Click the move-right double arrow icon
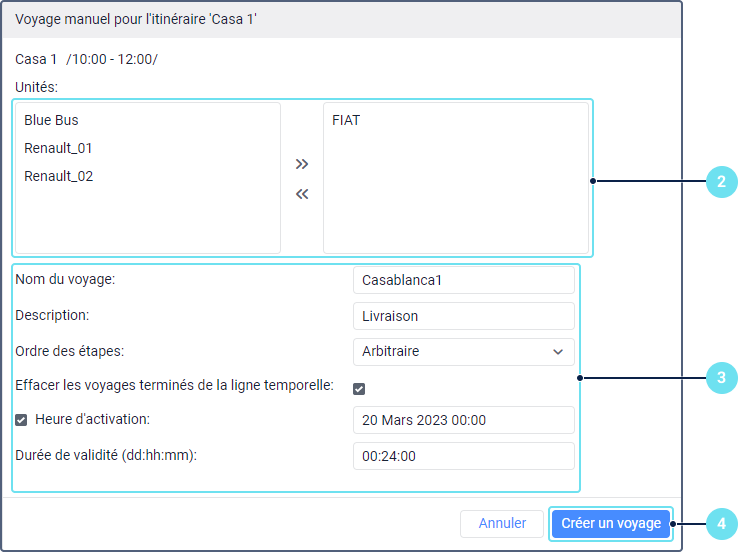The image size is (738, 552). click(302, 164)
